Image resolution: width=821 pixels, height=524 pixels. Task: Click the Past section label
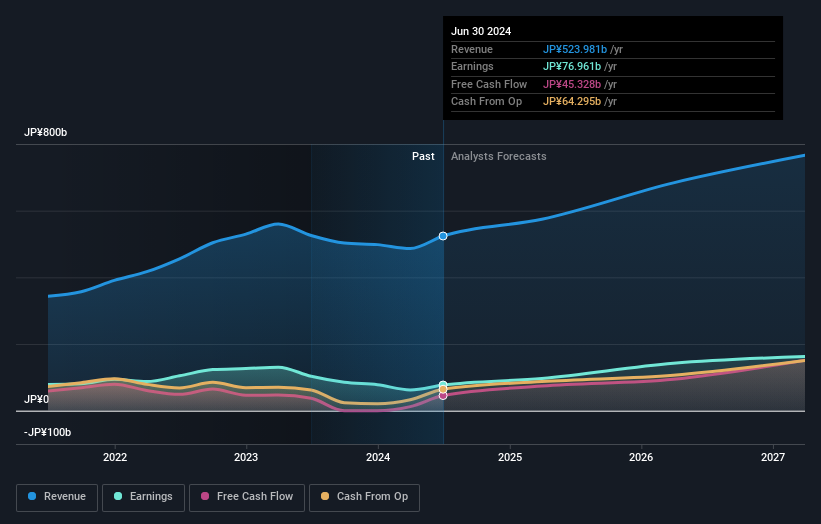tap(423, 156)
